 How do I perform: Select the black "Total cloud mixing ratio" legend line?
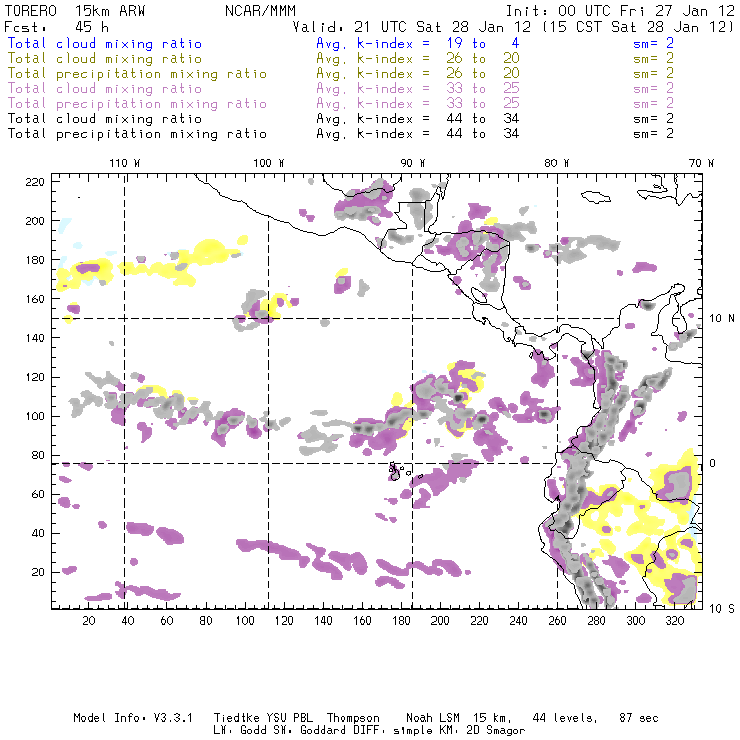105,118
